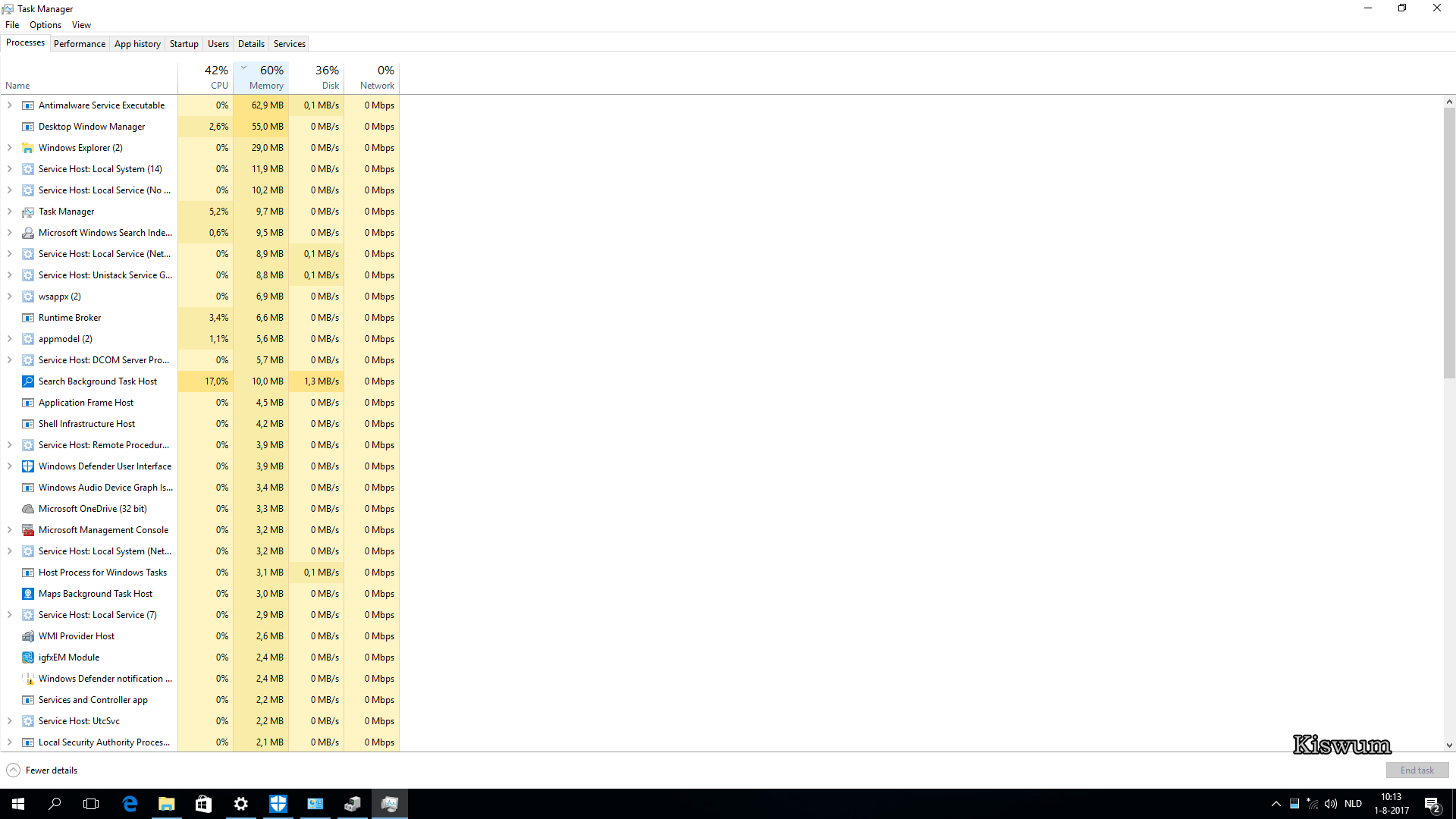Select the Application Frame Host row
Image resolution: width=1456 pixels, height=819 pixels.
(x=199, y=403)
